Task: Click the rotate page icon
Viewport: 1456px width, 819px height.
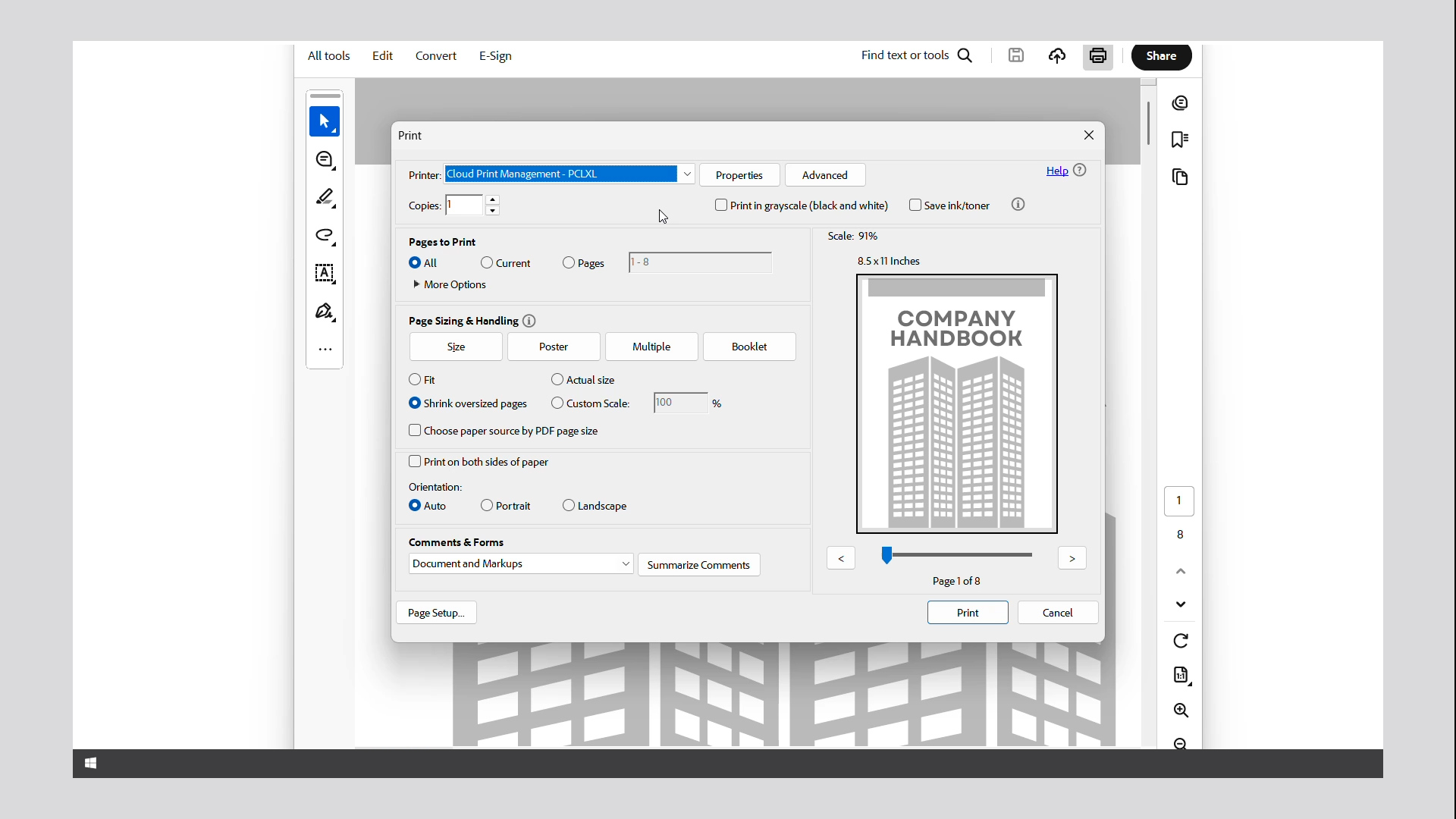Action: tap(1181, 641)
